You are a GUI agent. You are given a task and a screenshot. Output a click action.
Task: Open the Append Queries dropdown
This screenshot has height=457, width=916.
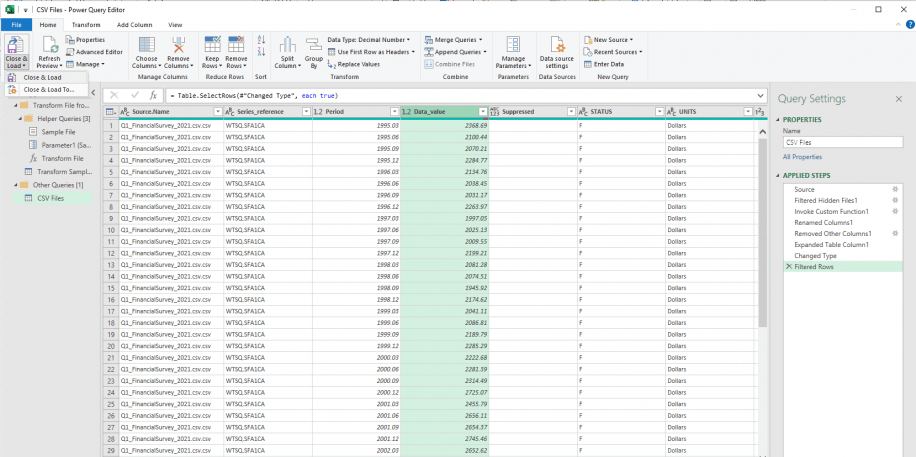[x=456, y=52]
